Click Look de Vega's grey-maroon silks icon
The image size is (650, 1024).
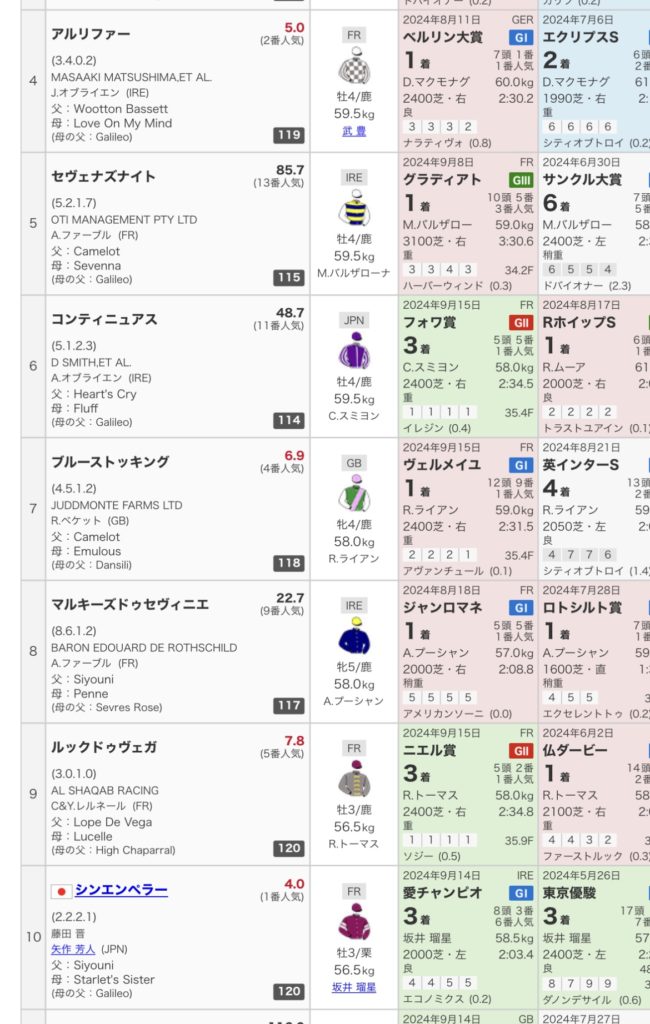[354, 781]
